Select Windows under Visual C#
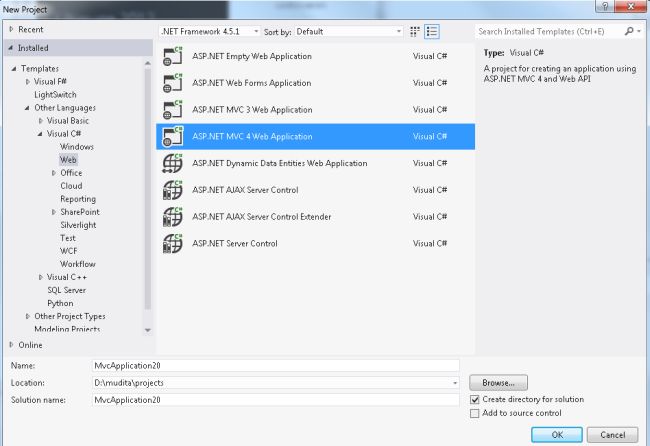Image resolution: width=650 pixels, height=446 pixels. [x=77, y=147]
